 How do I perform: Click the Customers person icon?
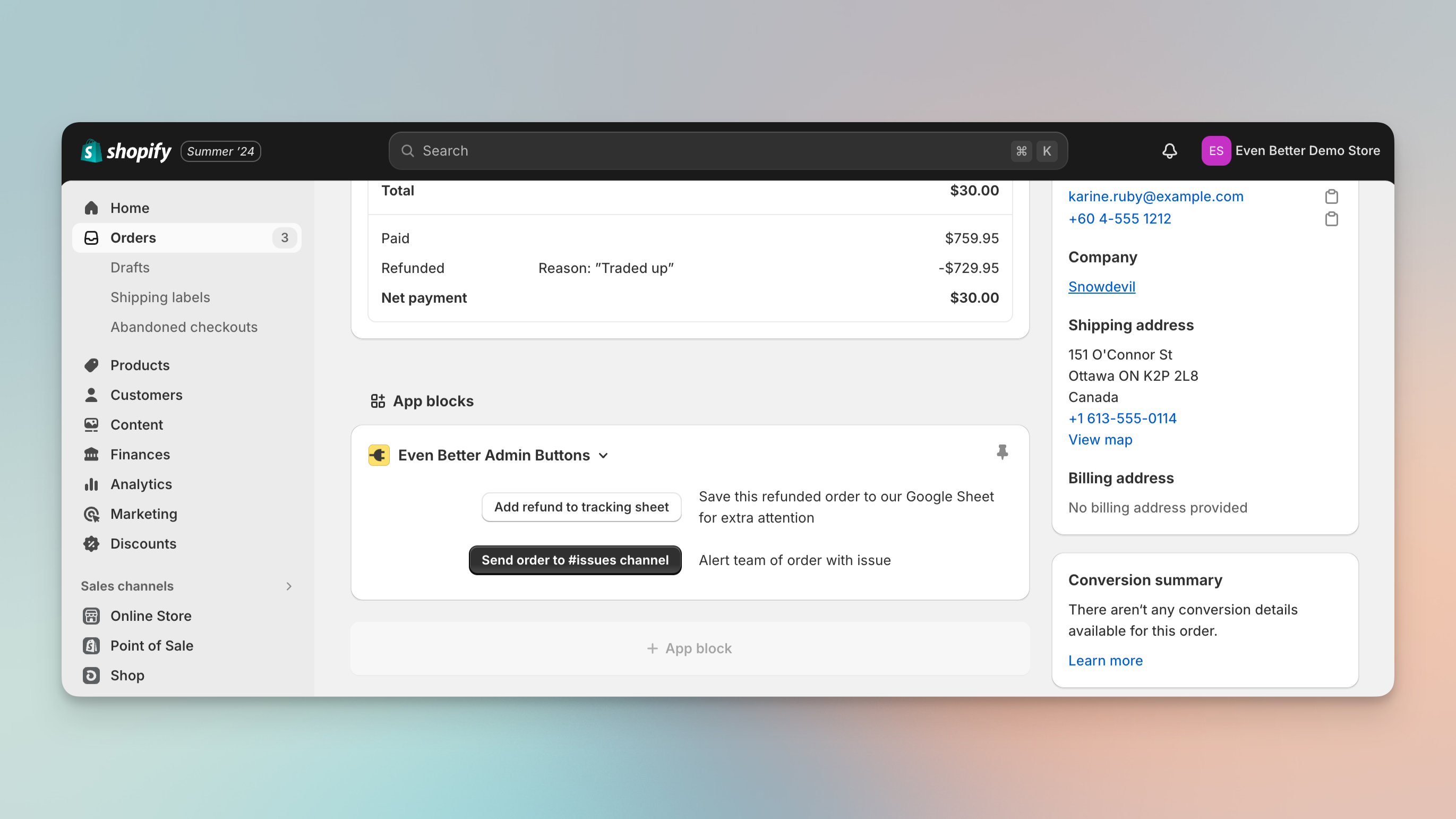[x=91, y=395]
